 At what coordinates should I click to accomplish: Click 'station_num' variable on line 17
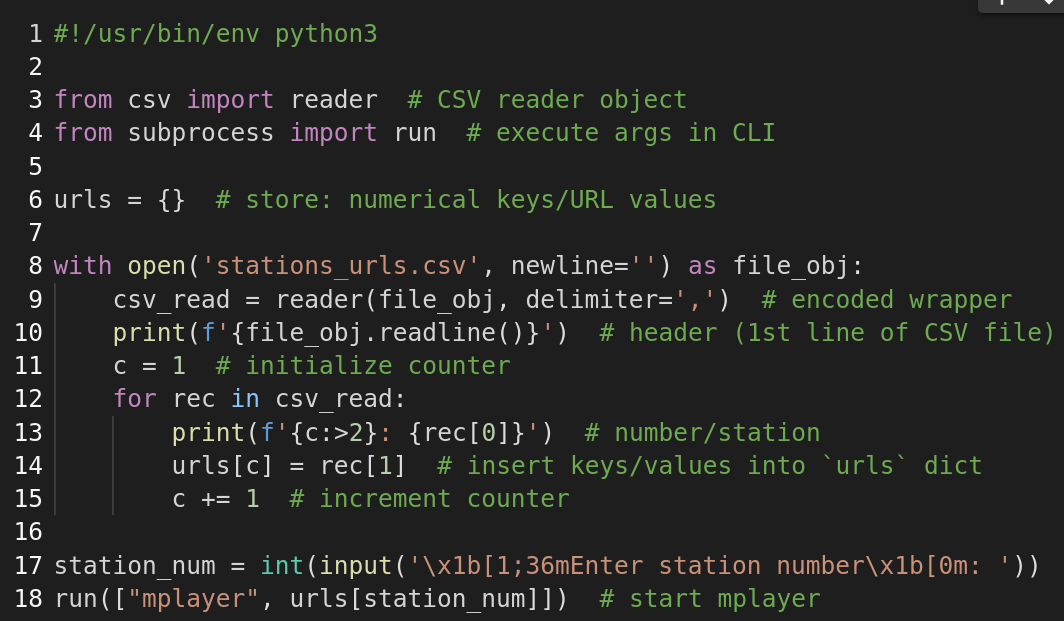(x=135, y=565)
